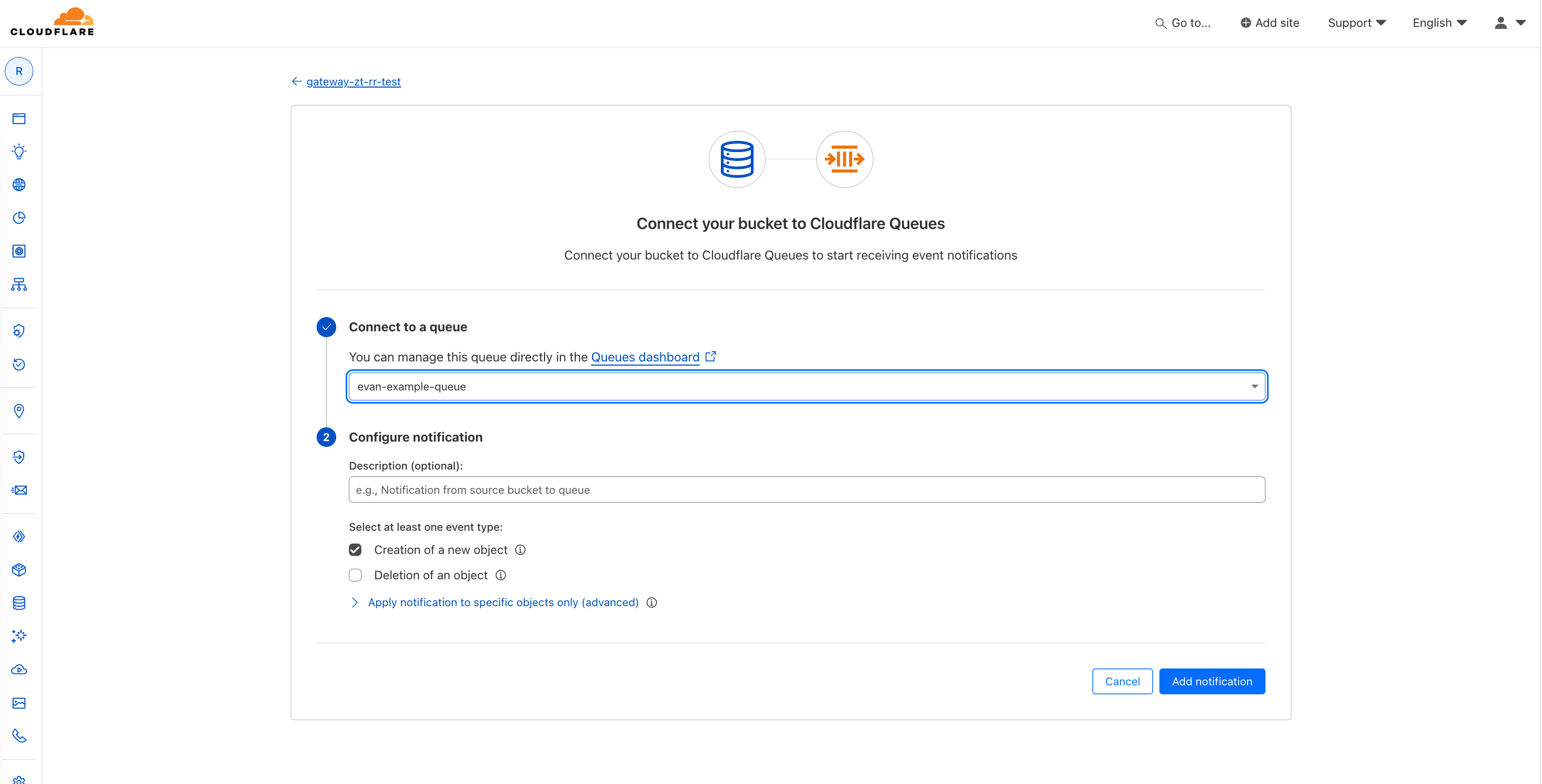
Task: Go back to gateway-zt-rr-test bucket
Action: click(x=353, y=81)
